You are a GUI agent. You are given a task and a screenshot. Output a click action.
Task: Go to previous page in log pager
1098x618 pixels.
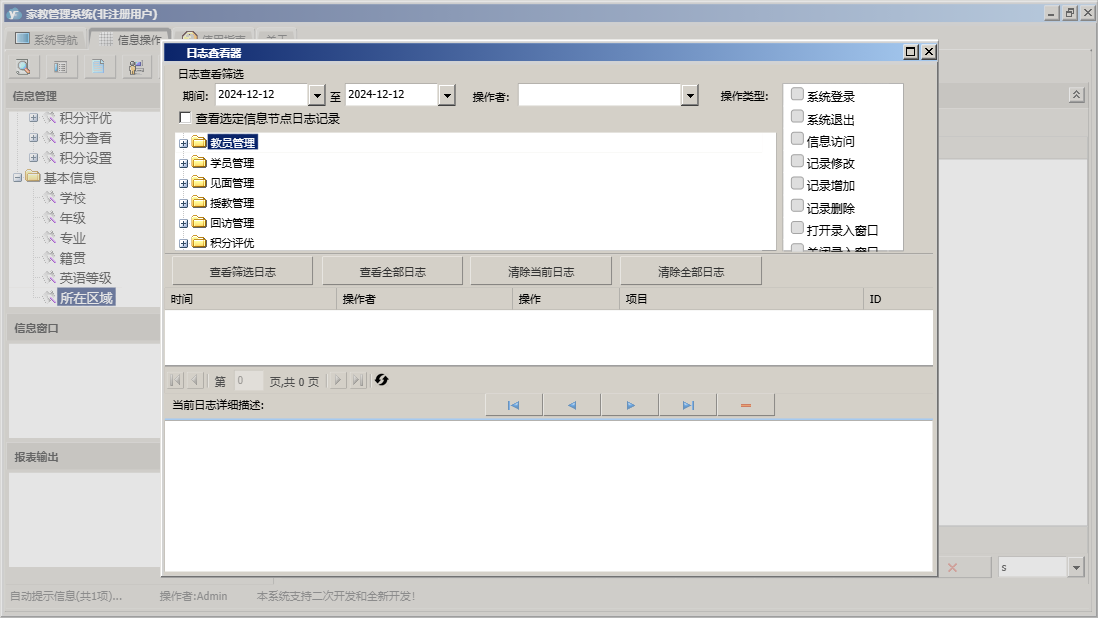[195, 380]
